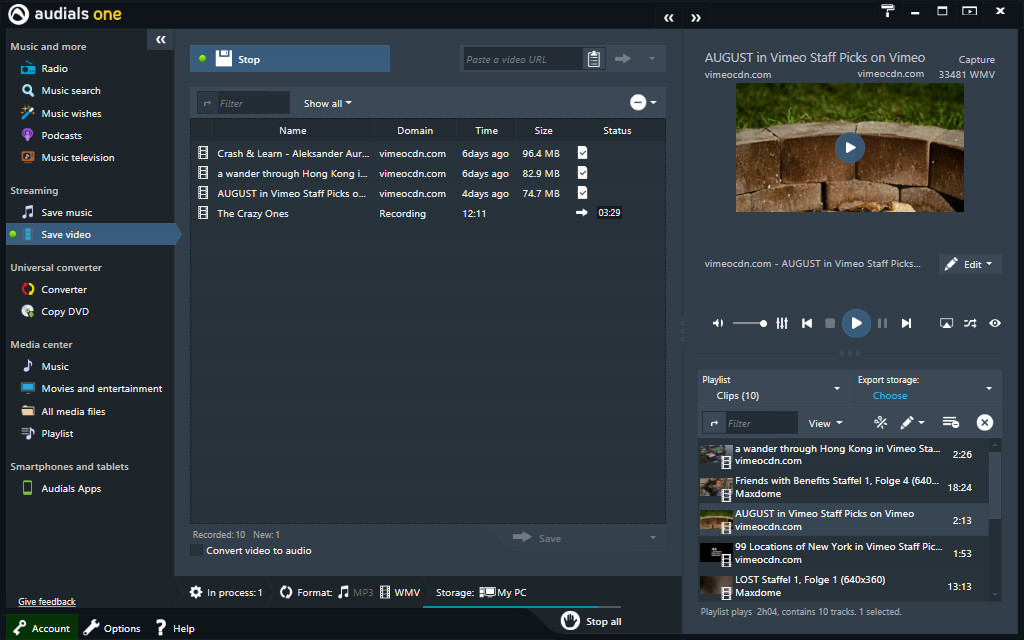
Task: Check the status checkbox for The Crazy Ones
Action: pos(582,212)
